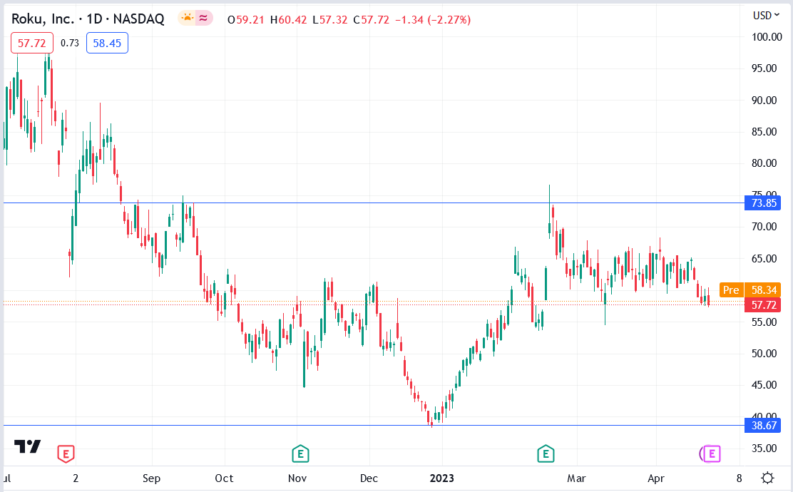The image size is (793, 492).
Task: Open the TradingView logo
Action: pos(27,446)
